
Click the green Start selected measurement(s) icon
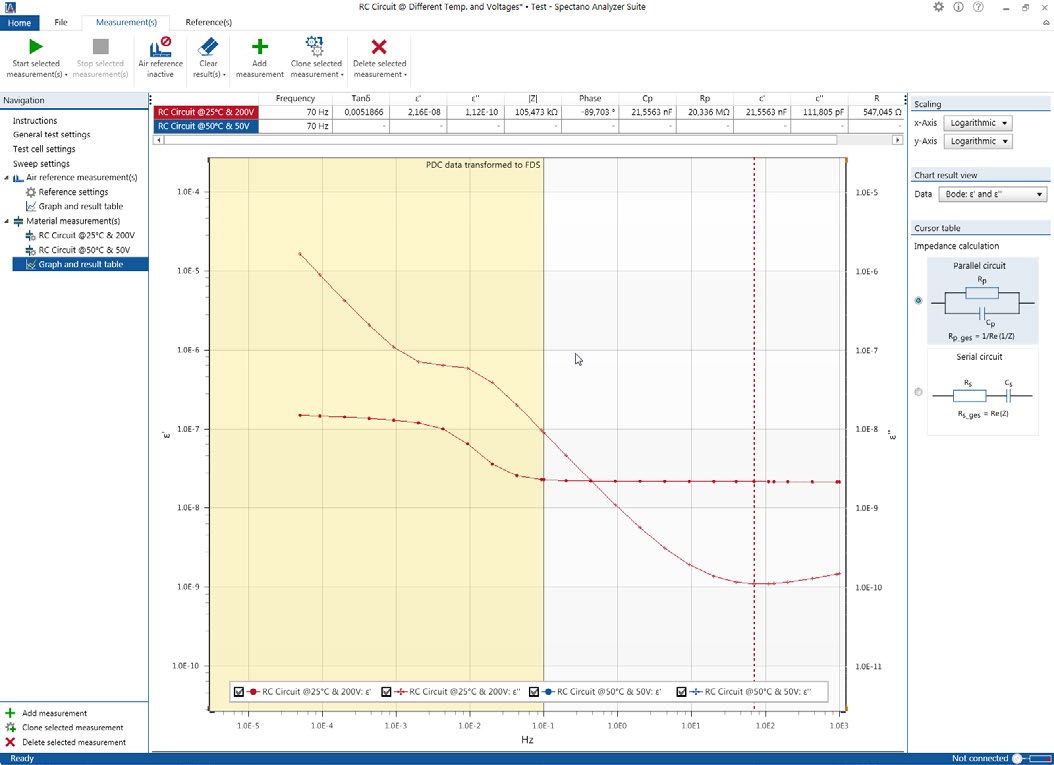(x=36, y=47)
